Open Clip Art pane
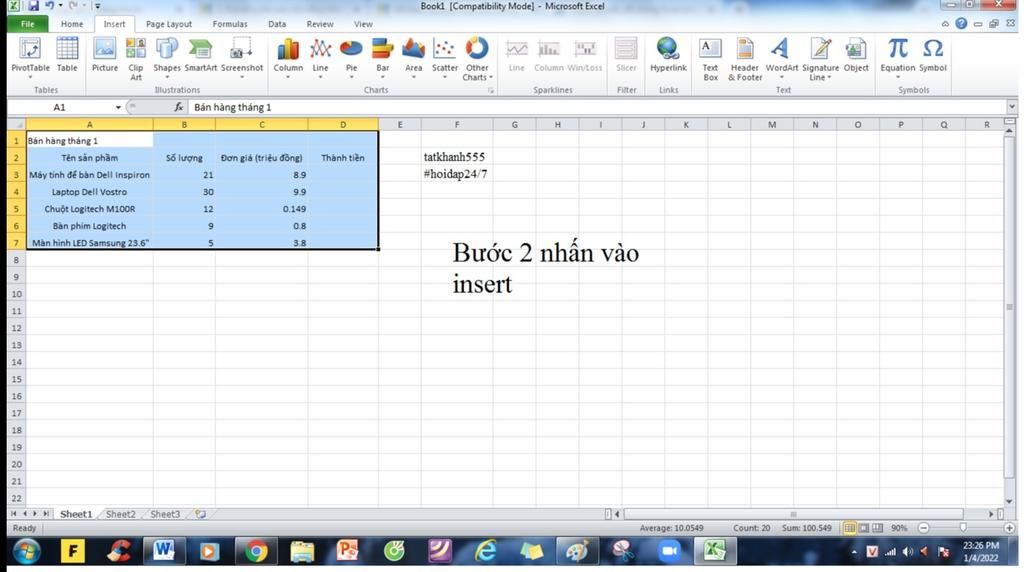 tap(135, 59)
